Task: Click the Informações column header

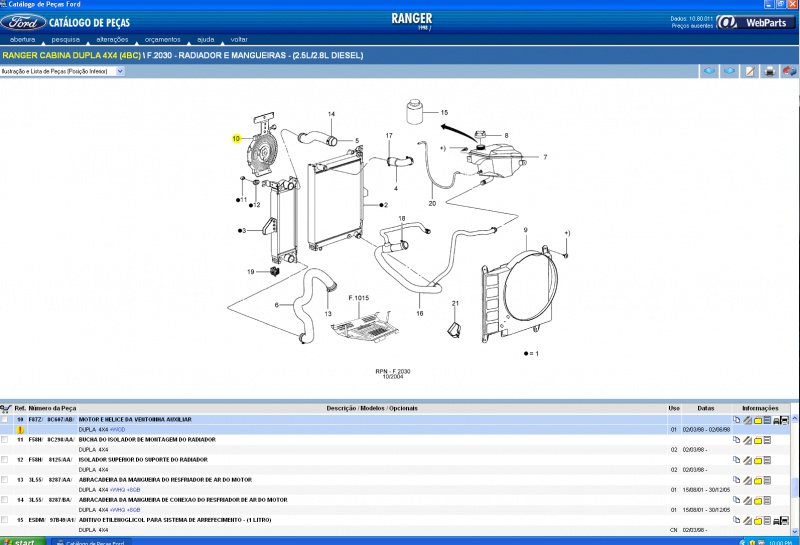Action: coord(760,408)
